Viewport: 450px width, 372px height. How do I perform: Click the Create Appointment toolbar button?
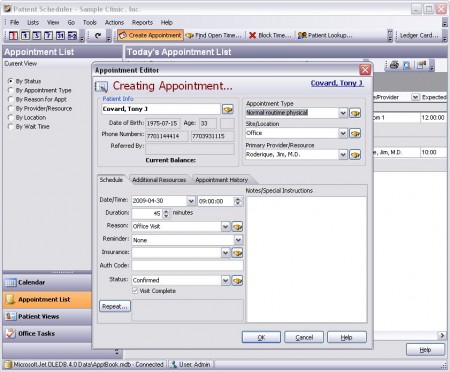point(150,35)
